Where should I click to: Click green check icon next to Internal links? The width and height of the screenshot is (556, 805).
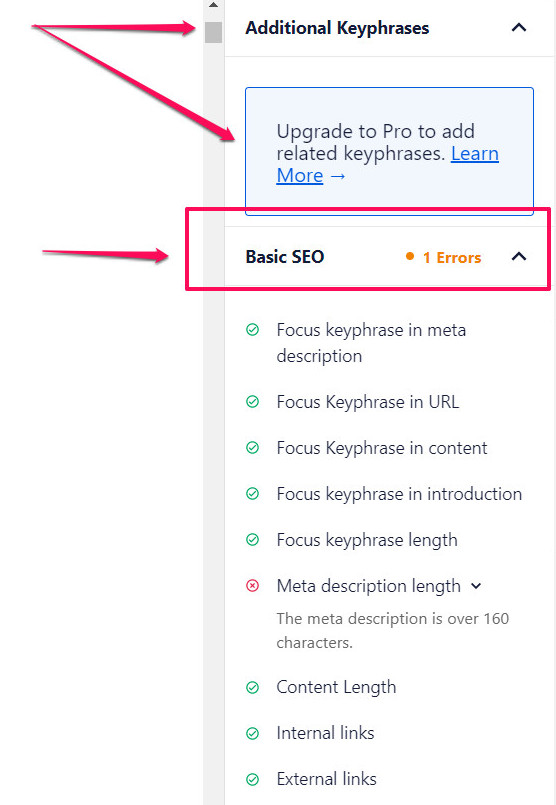point(252,733)
